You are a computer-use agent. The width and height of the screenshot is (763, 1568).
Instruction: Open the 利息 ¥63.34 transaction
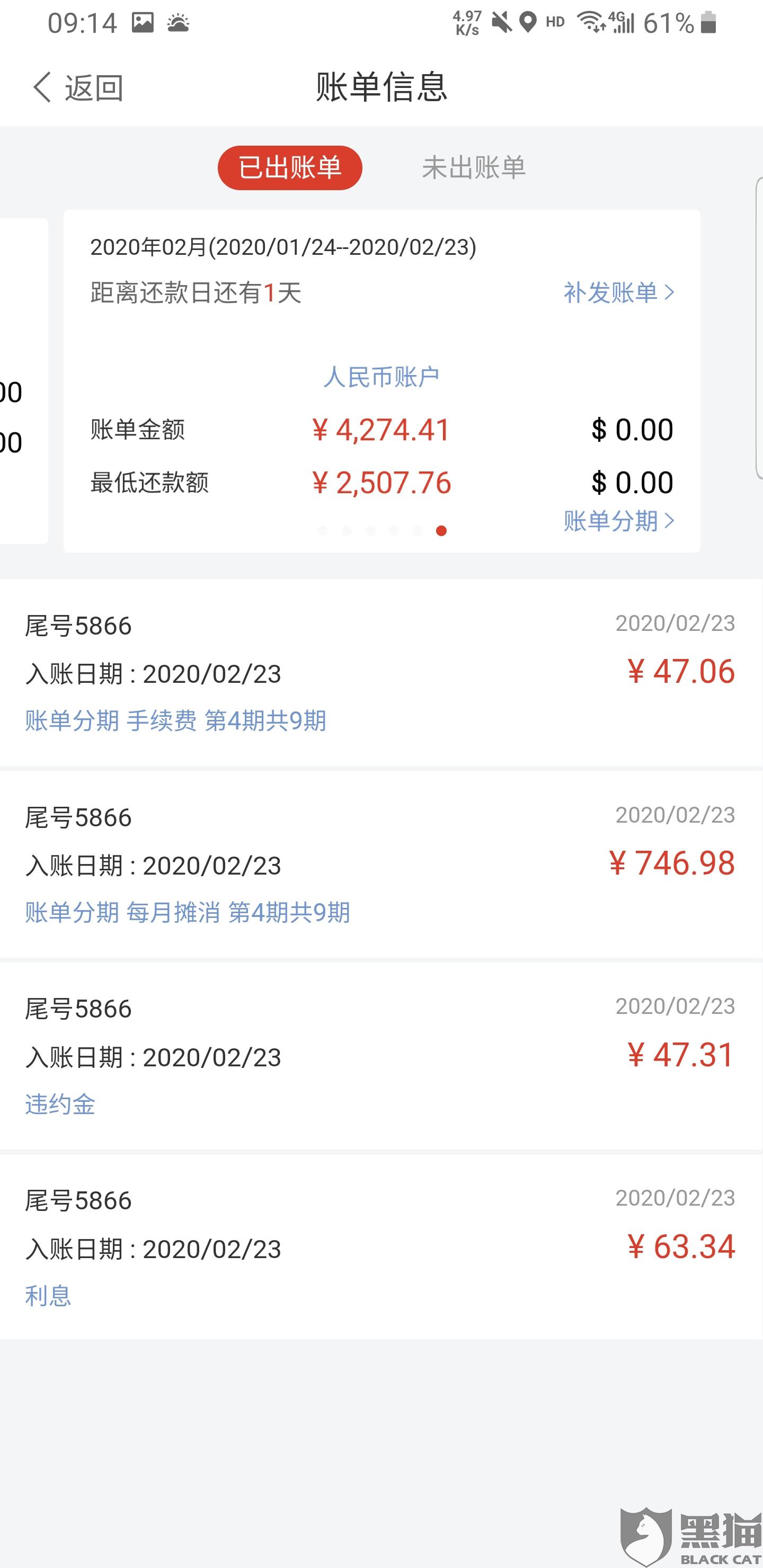click(x=381, y=1247)
